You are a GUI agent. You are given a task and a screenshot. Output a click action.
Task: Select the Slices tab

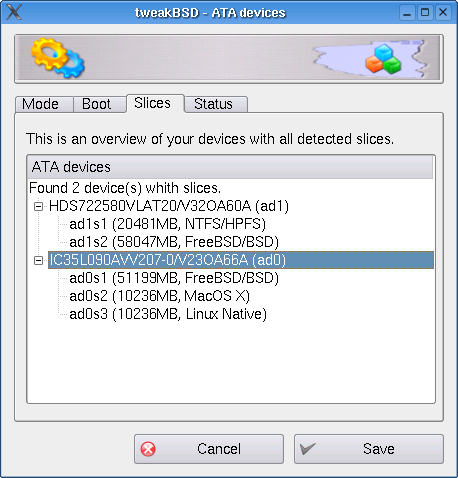point(155,103)
